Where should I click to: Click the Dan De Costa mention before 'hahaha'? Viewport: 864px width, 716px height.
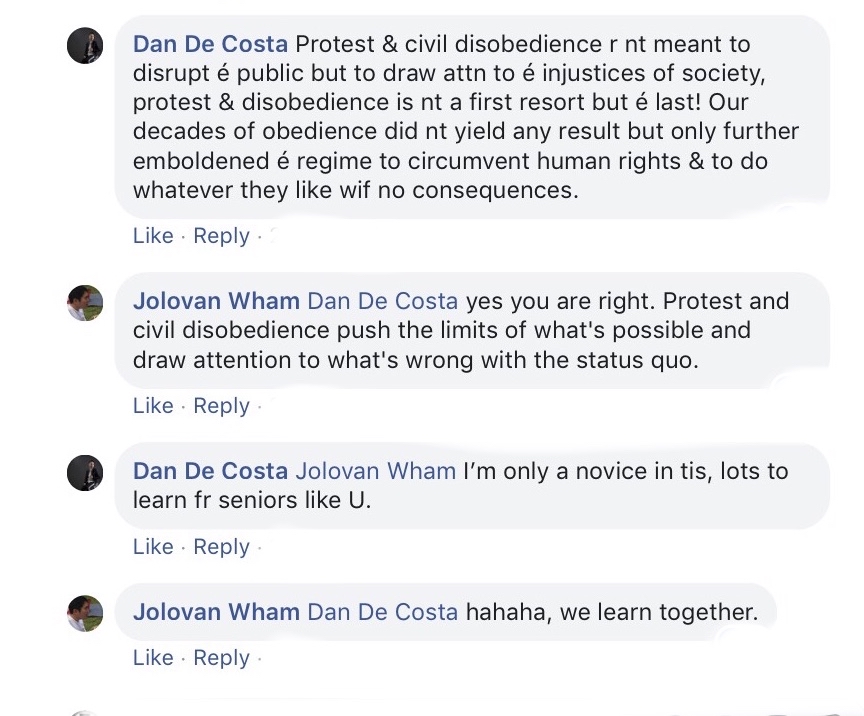383,612
